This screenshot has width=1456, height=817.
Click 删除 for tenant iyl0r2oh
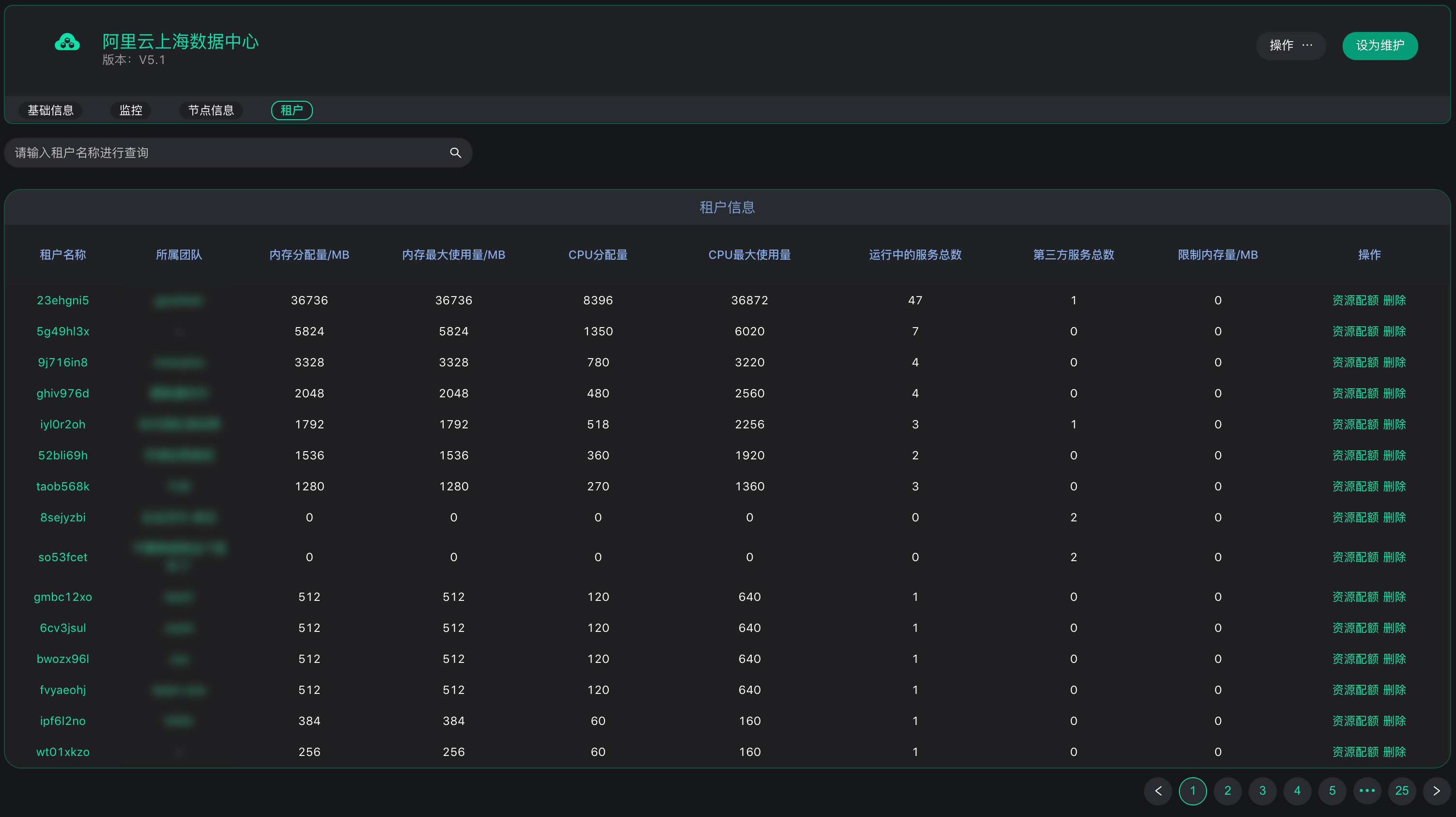coord(1394,424)
